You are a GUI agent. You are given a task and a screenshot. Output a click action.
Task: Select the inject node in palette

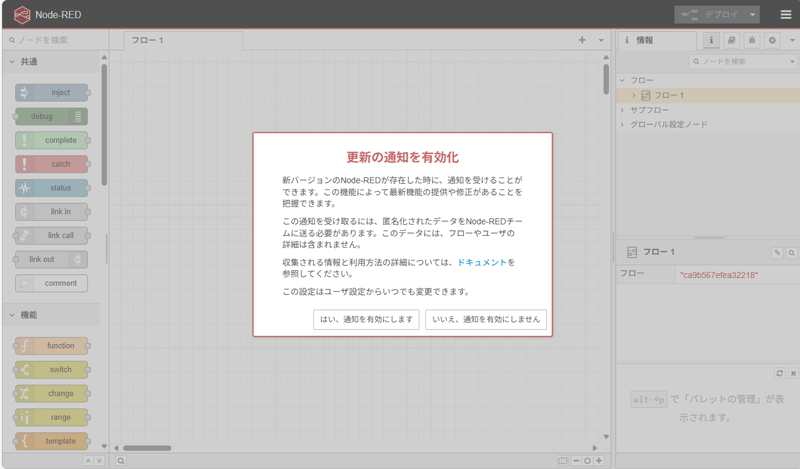coord(52,92)
